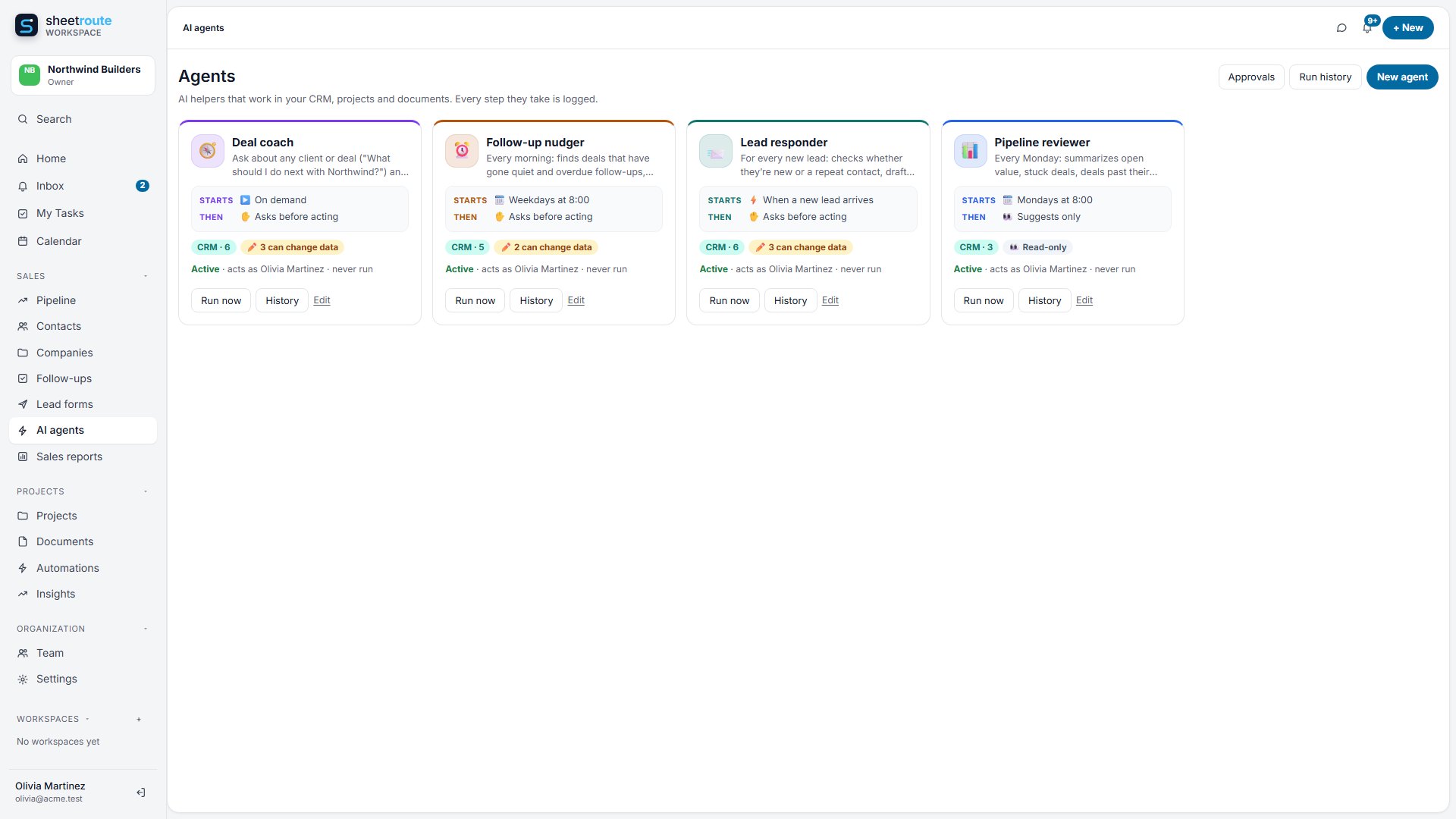Open Run history
This screenshot has height=819, width=1456.
1325,77
